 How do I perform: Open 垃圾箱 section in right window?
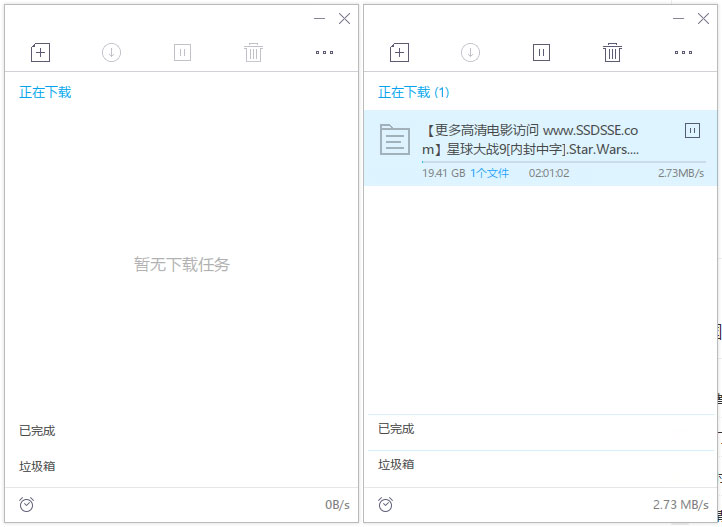point(396,464)
